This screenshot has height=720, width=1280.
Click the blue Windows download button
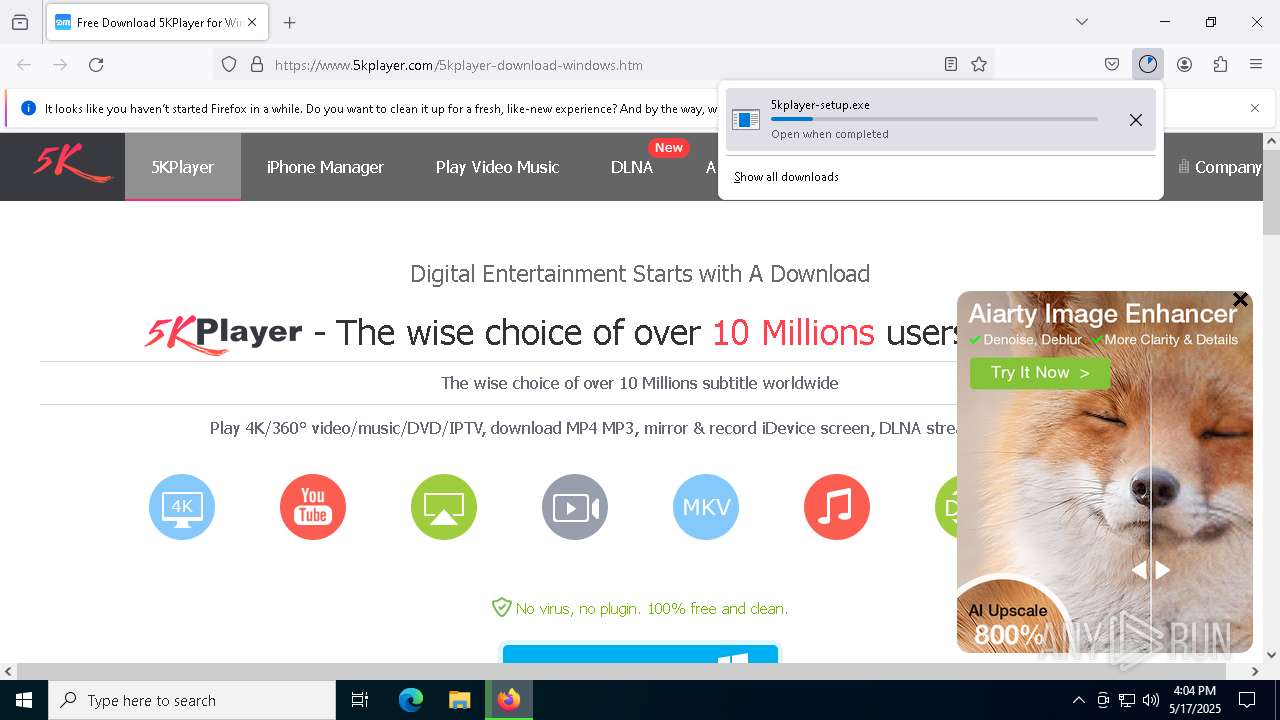[640, 654]
